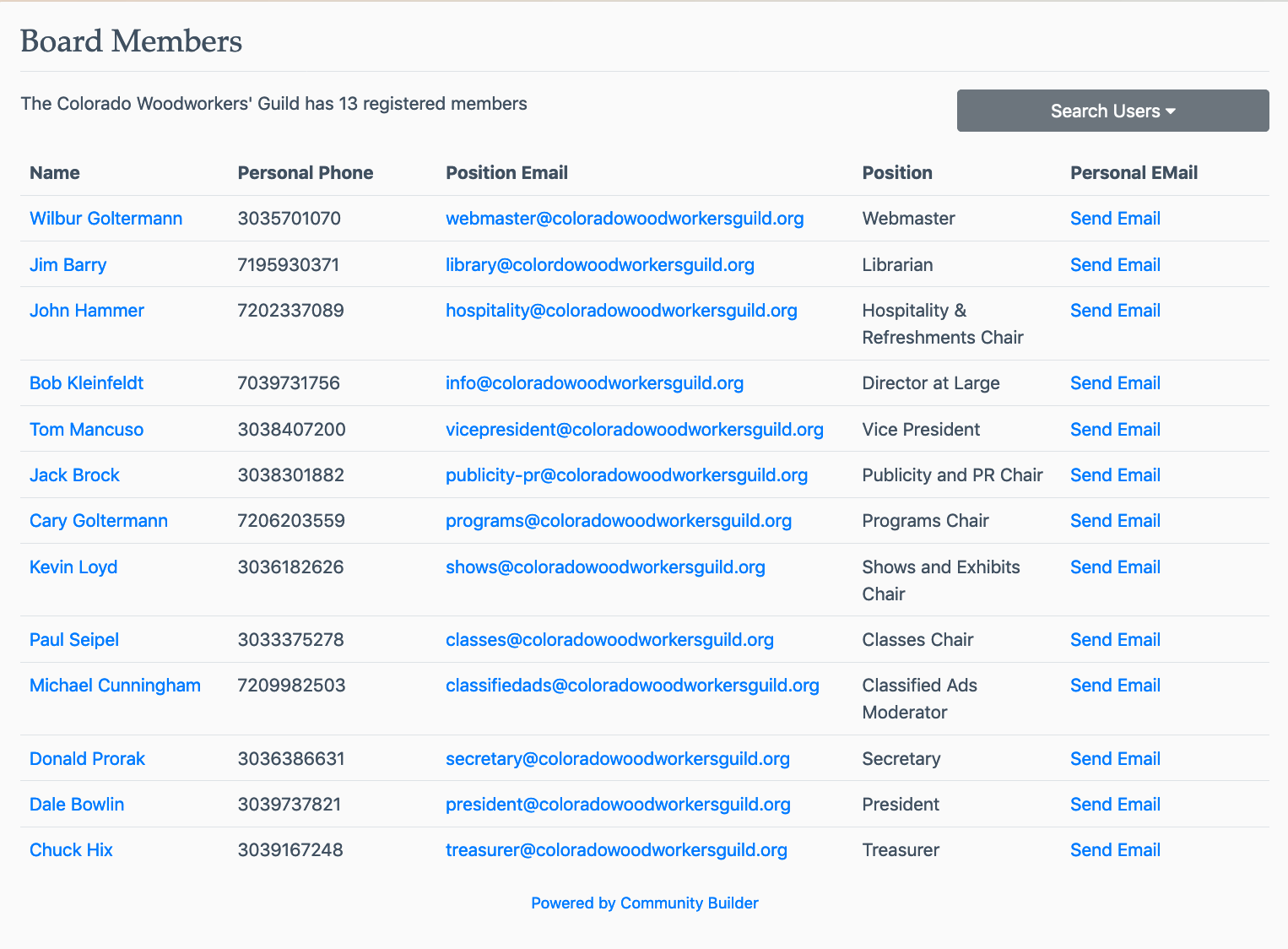Send Email to Cary Goltermann

[1115, 521]
